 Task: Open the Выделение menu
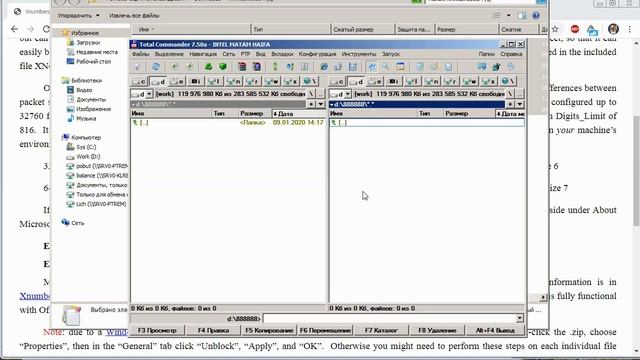169,54
